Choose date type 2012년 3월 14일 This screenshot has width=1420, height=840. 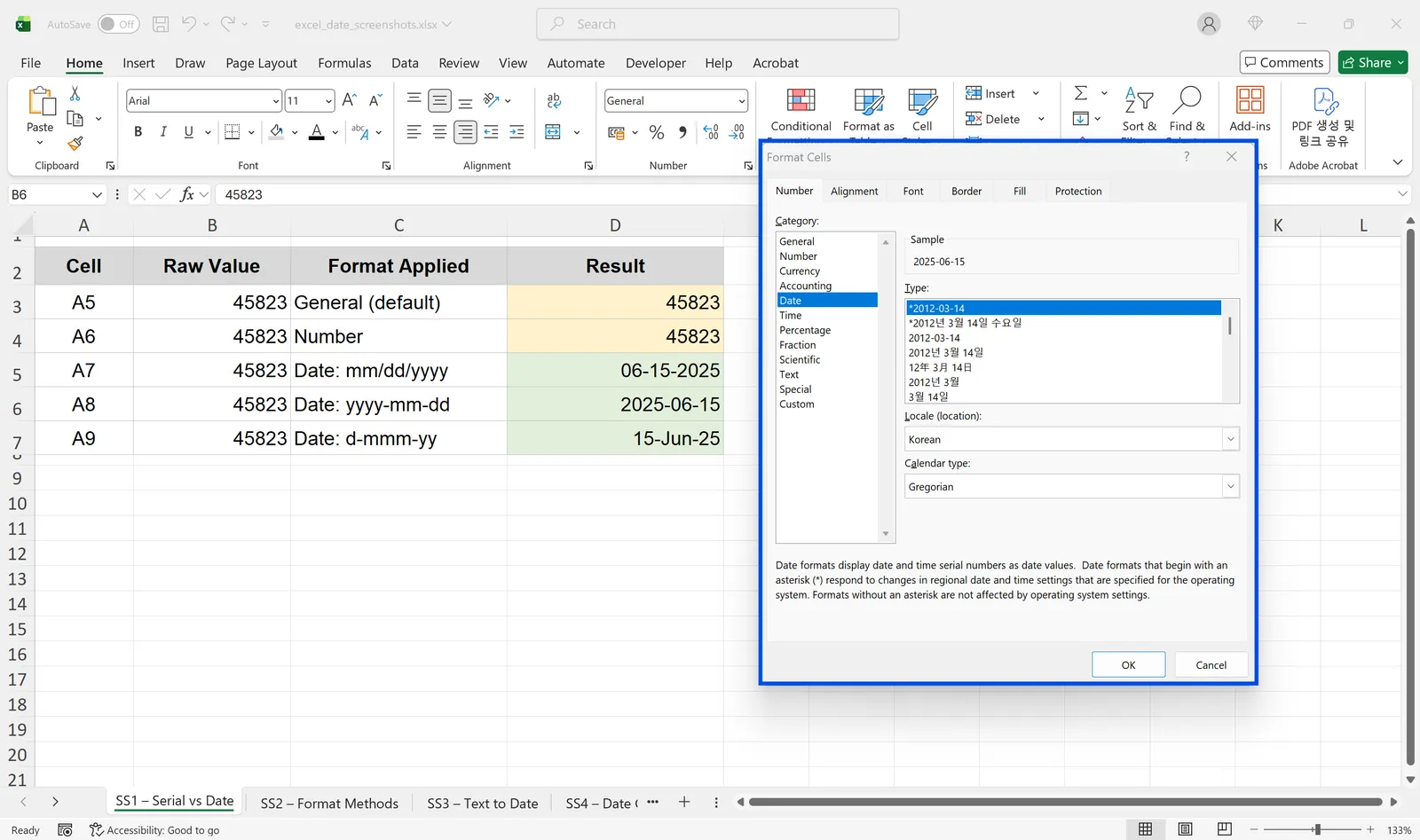coord(945,352)
